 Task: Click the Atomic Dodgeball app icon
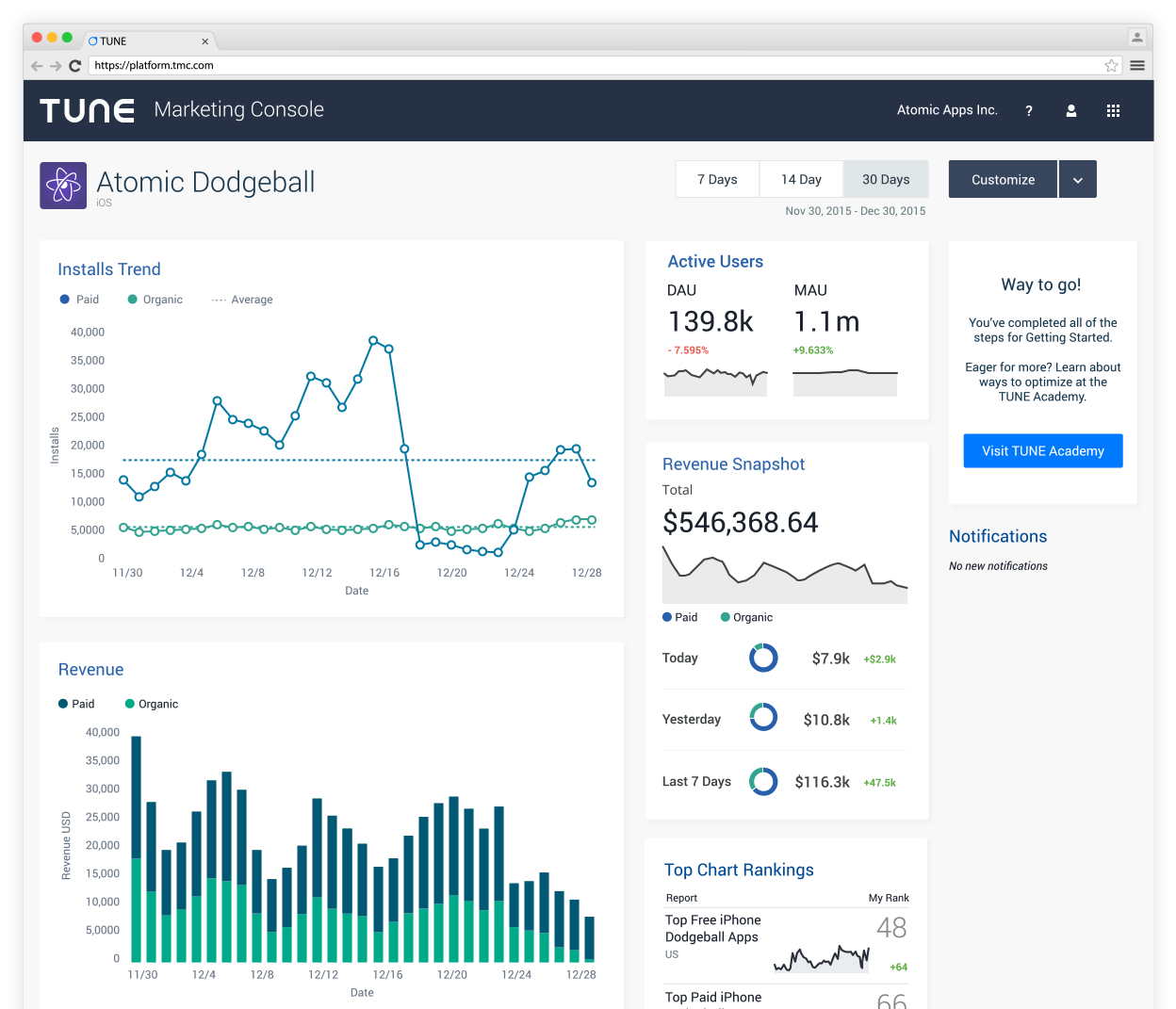click(63, 186)
